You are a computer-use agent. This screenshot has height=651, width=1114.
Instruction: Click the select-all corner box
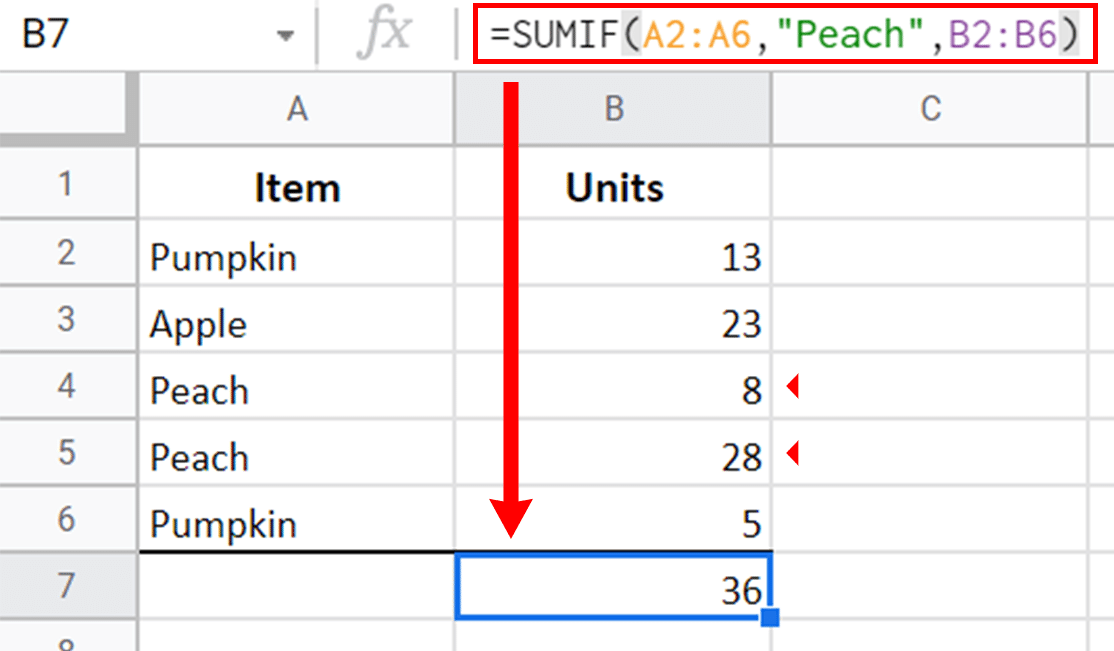coord(67,109)
